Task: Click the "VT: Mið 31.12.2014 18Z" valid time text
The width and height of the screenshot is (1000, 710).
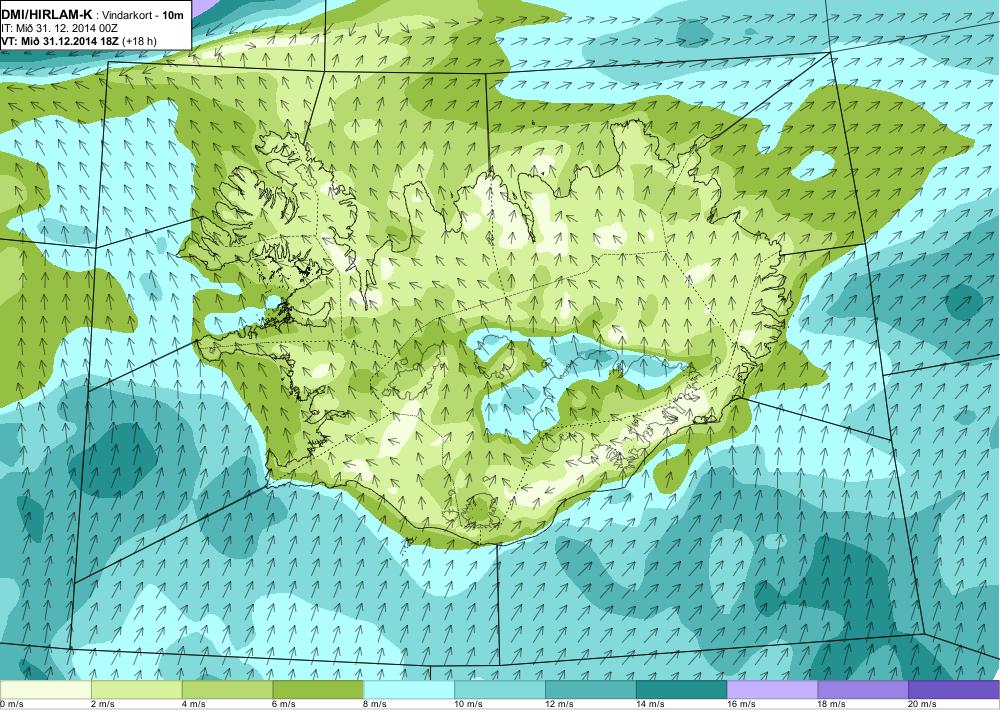Action: [x=60, y=41]
